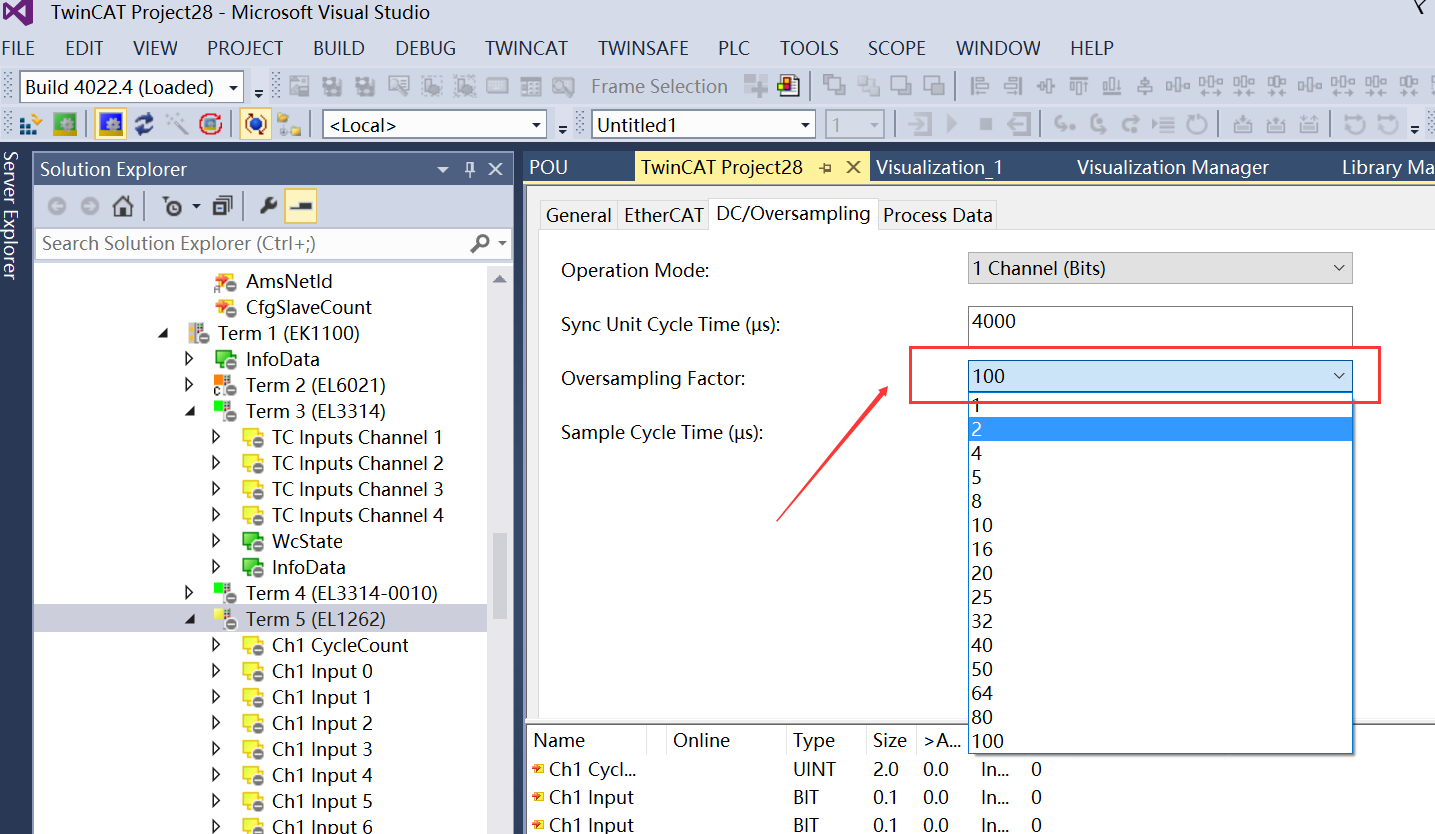The width and height of the screenshot is (1435, 834).
Task: Click the Auto Hide pin in Solution Explorer
Action: coord(470,170)
